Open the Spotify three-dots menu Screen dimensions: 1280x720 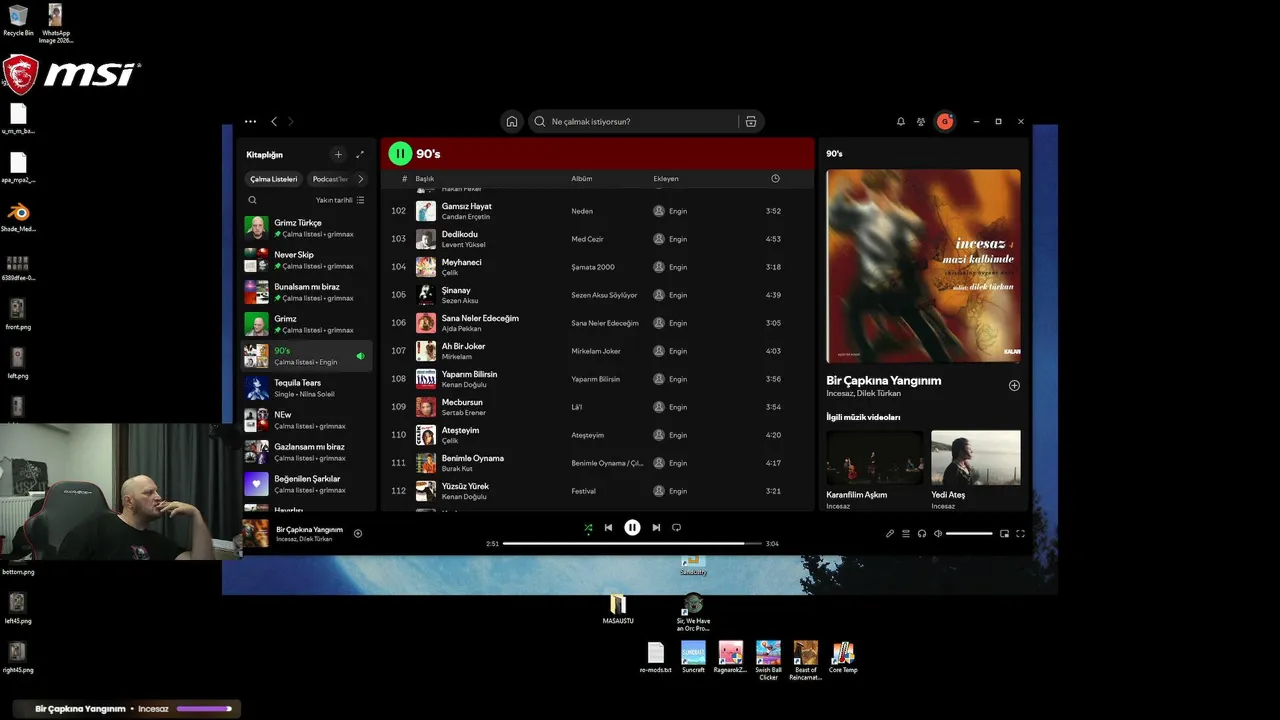250,121
